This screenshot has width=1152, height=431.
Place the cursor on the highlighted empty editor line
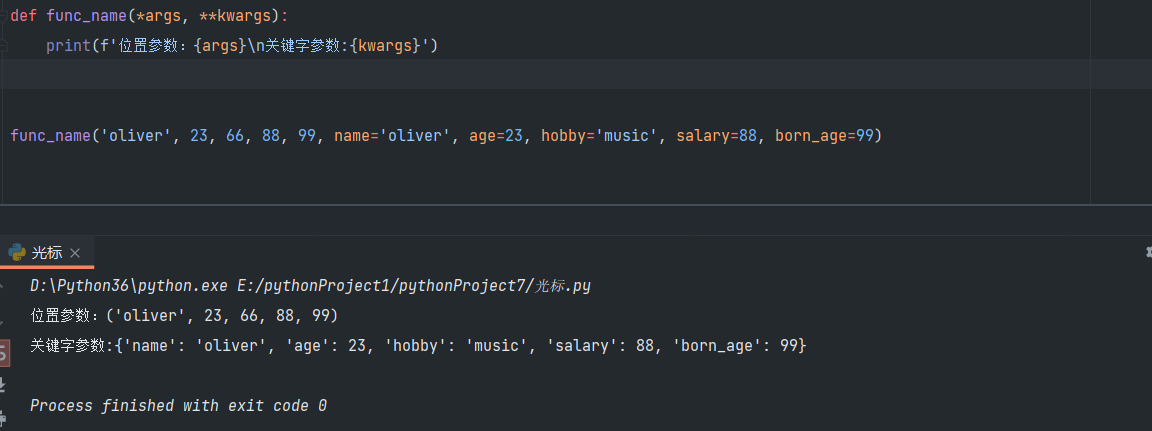[500, 75]
